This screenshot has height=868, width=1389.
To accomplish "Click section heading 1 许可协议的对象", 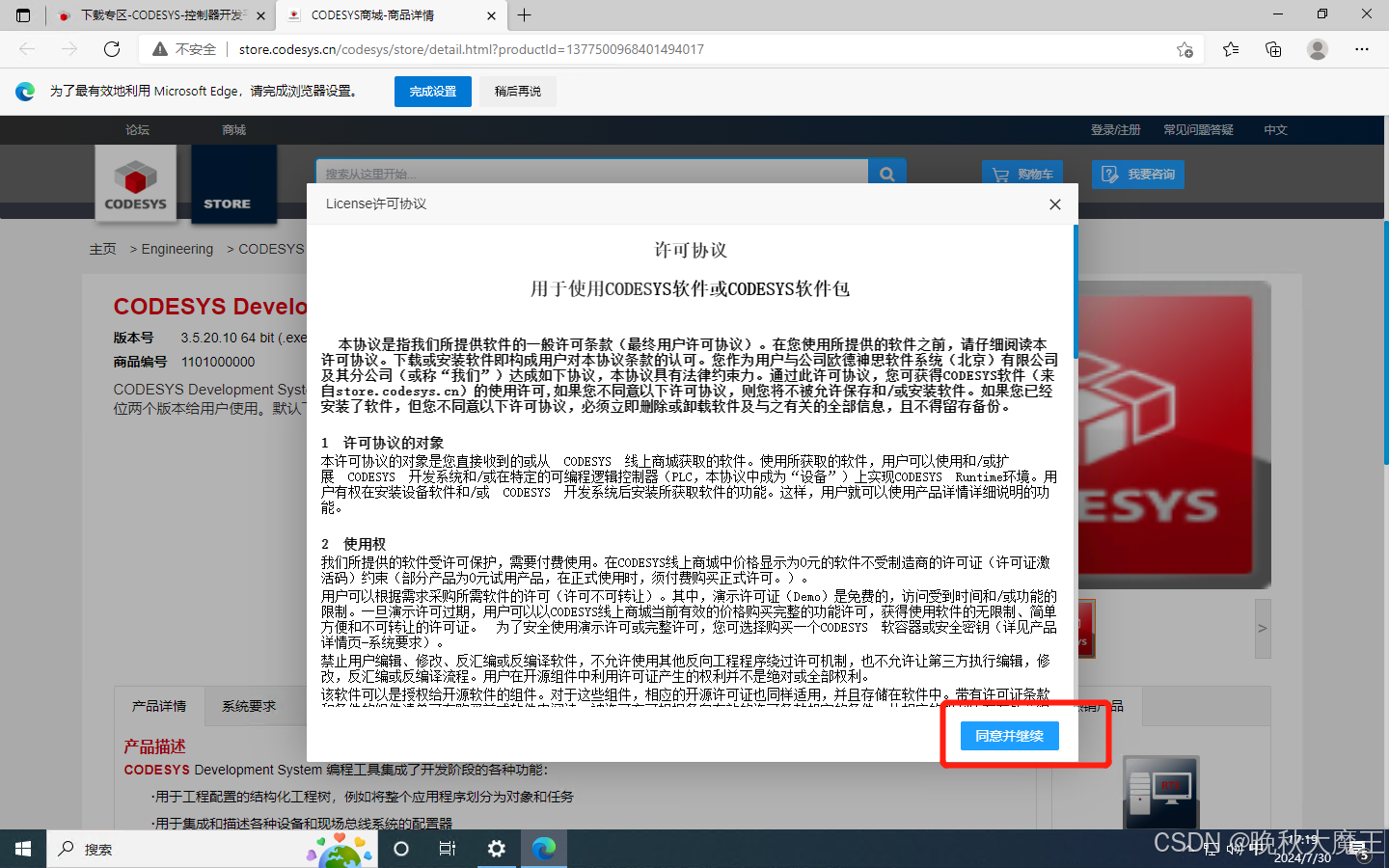I will coord(383,443).
